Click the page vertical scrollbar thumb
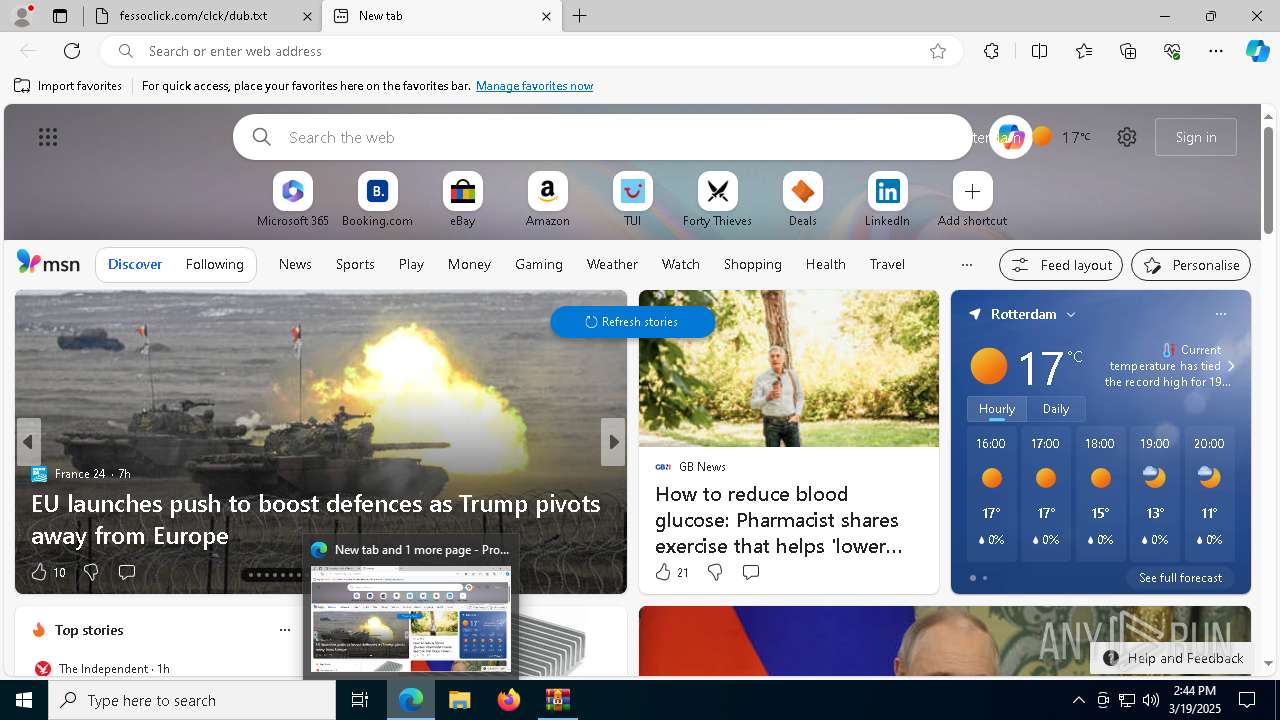1280x720 pixels. point(1268,180)
